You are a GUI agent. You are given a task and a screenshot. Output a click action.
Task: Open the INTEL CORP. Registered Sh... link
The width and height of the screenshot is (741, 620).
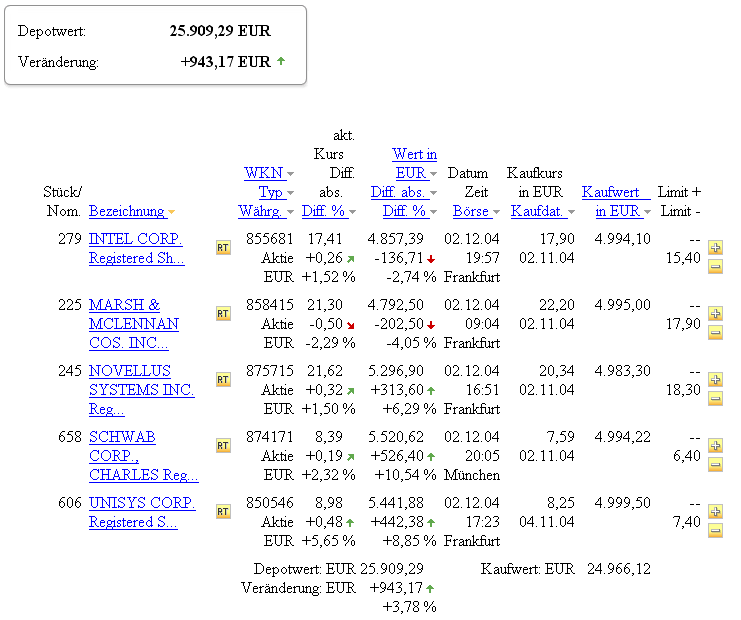pos(136,248)
